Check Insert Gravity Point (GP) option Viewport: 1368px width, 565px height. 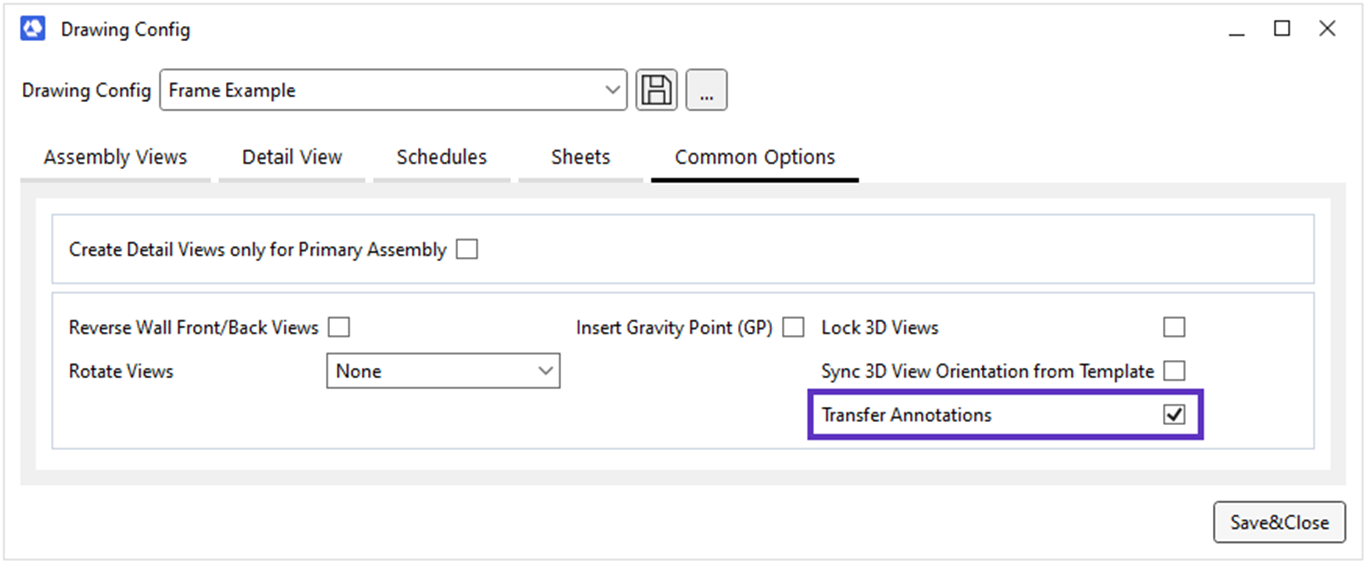tap(794, 327)
